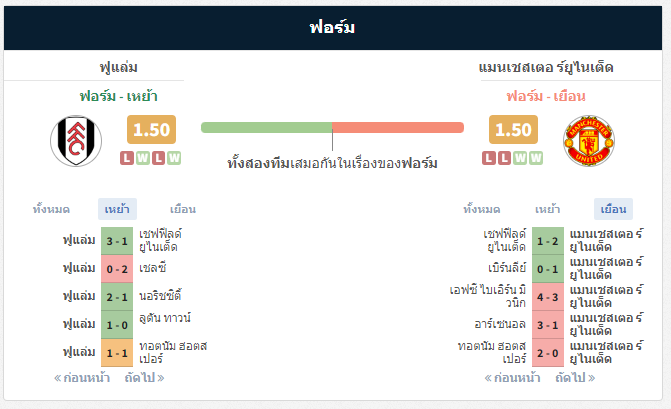Switch Fulham's list to the เยือน tab
This screenshot has width=671, height=409.
[183, 209]
